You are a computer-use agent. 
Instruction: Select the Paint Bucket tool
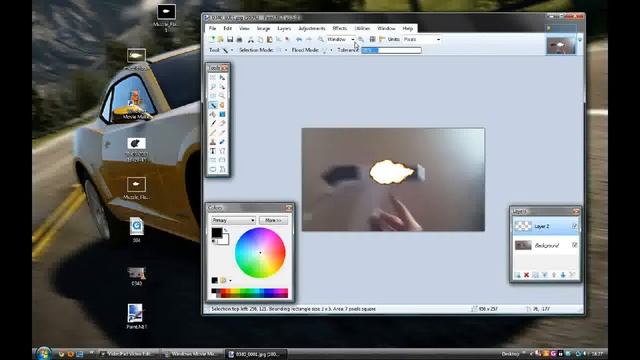[213, 114]
